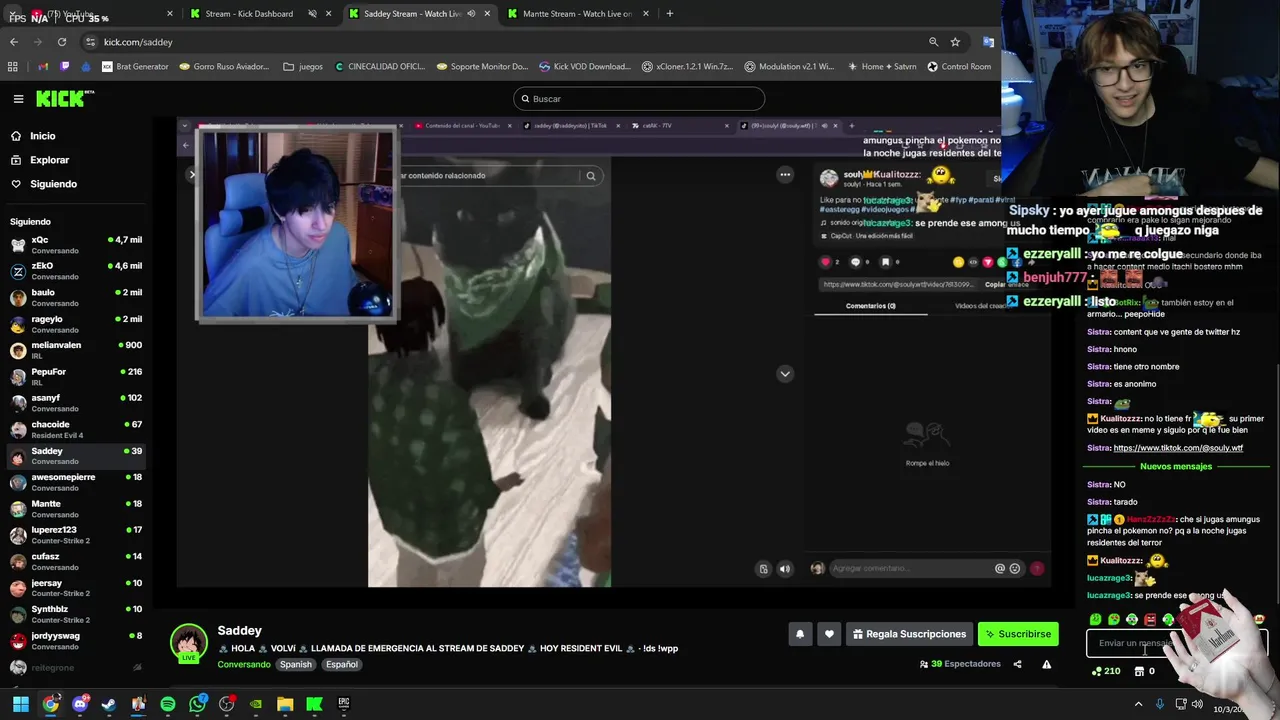Open Epic Games from the taskbar
This screenshot has width=1280, height=720.
[343, 704]
